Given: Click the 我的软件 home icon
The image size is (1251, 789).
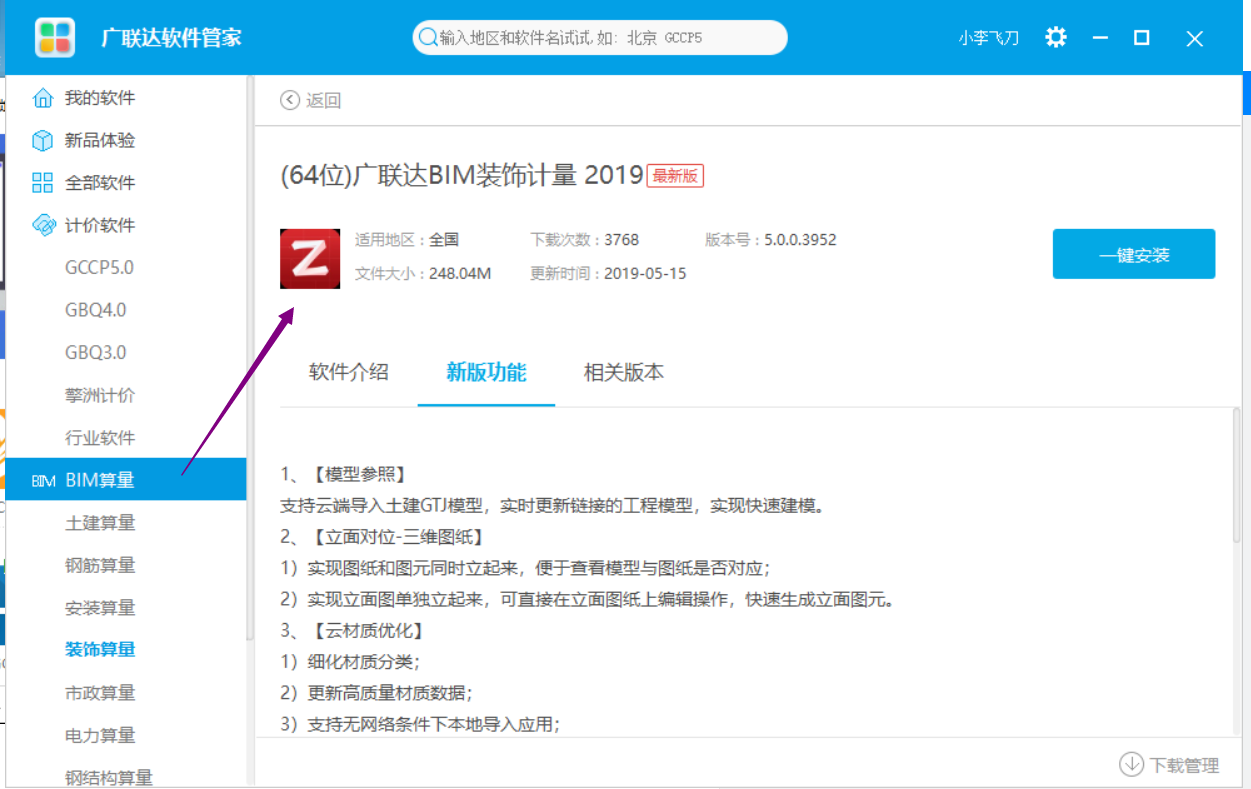Looking at the screenshot, I should click(42, 98).
